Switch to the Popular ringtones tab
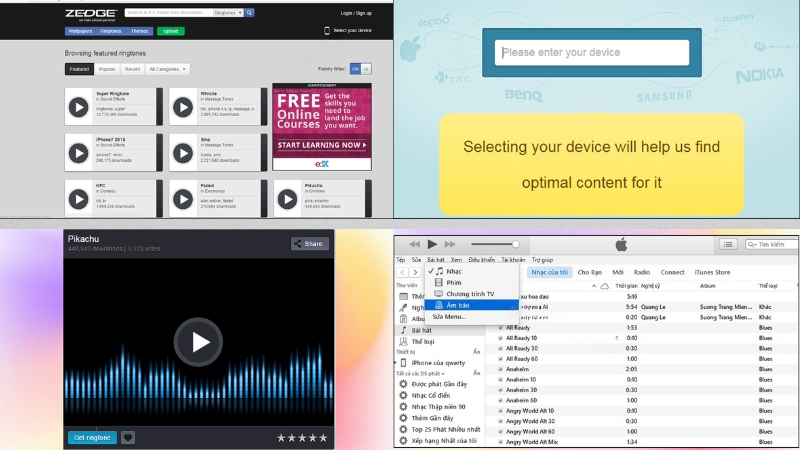 coord(107,69)
